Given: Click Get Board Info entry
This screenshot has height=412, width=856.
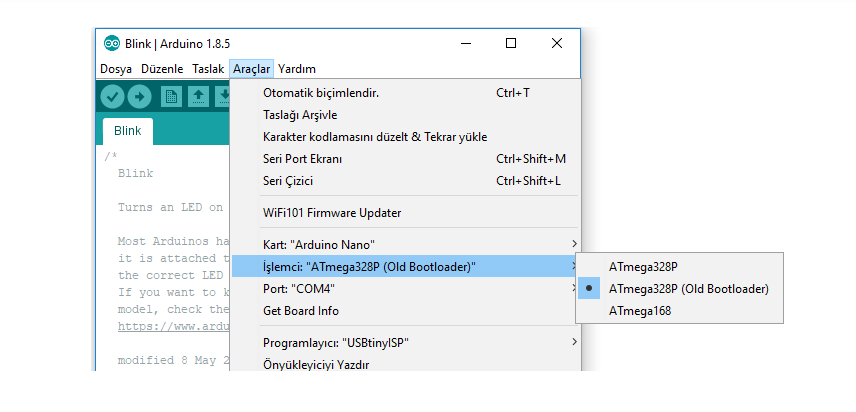Looking at the screenshot, I should coord(405,311).
